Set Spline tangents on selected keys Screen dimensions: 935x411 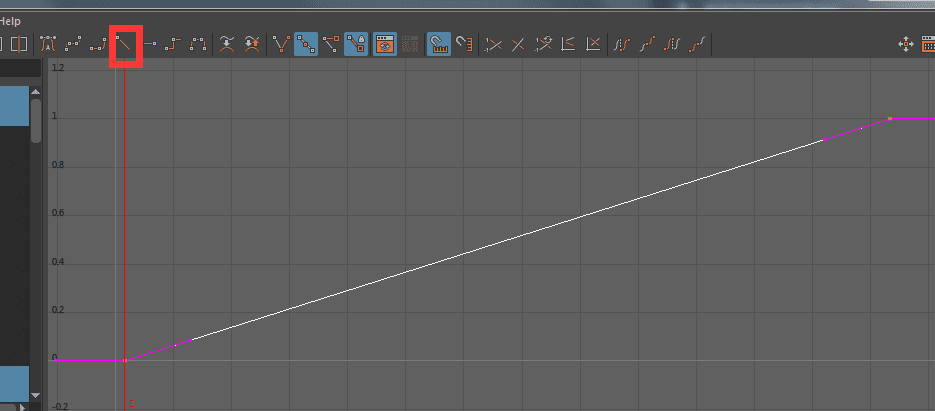(73, 44)
